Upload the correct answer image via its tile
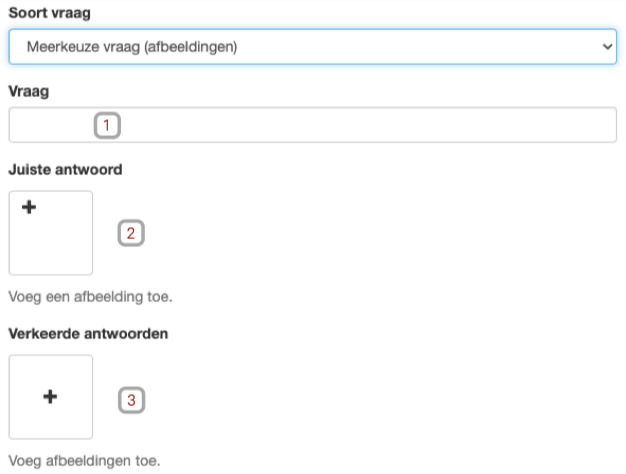The image size is (626, 474). [51, 233]
